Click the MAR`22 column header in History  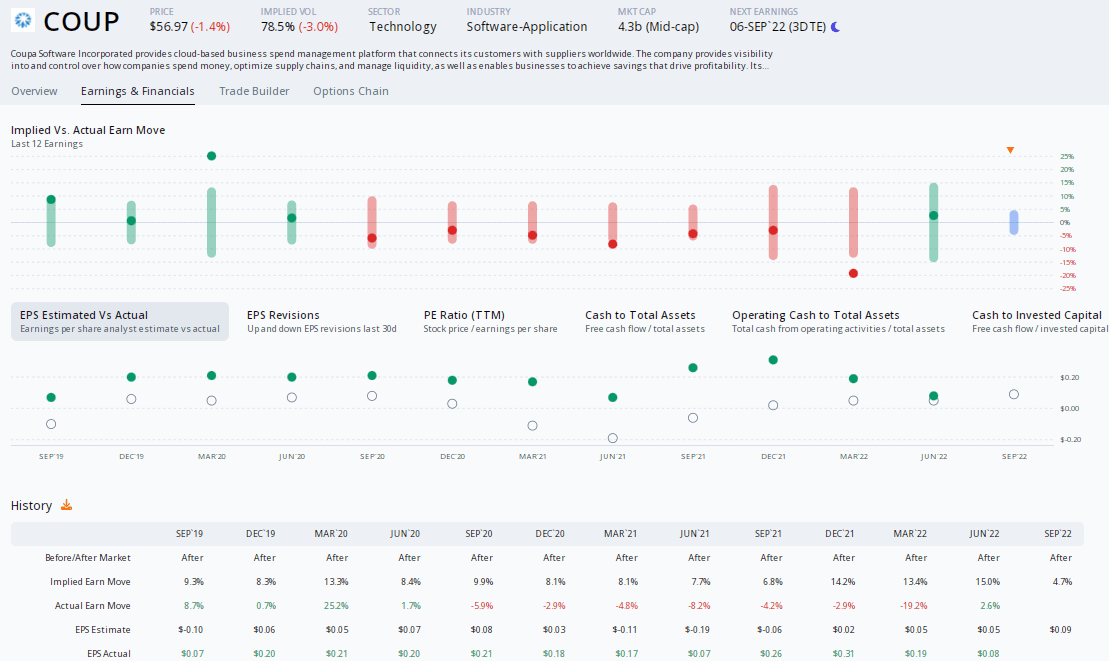tap(910, 534)
